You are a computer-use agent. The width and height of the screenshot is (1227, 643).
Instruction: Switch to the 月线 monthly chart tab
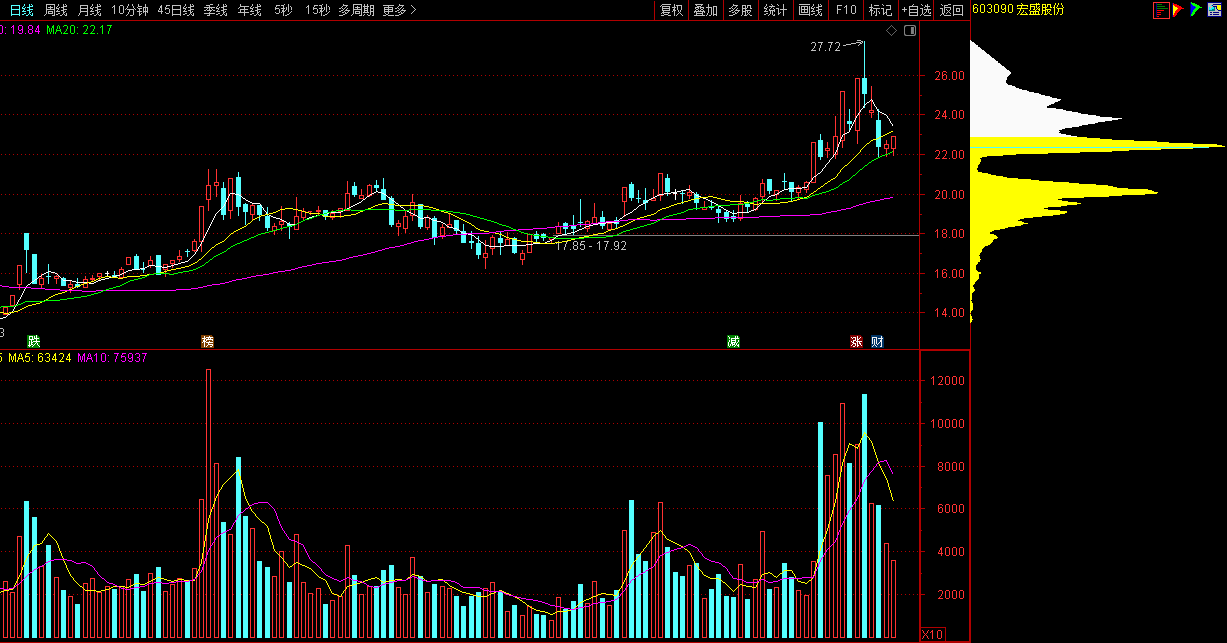90,10
